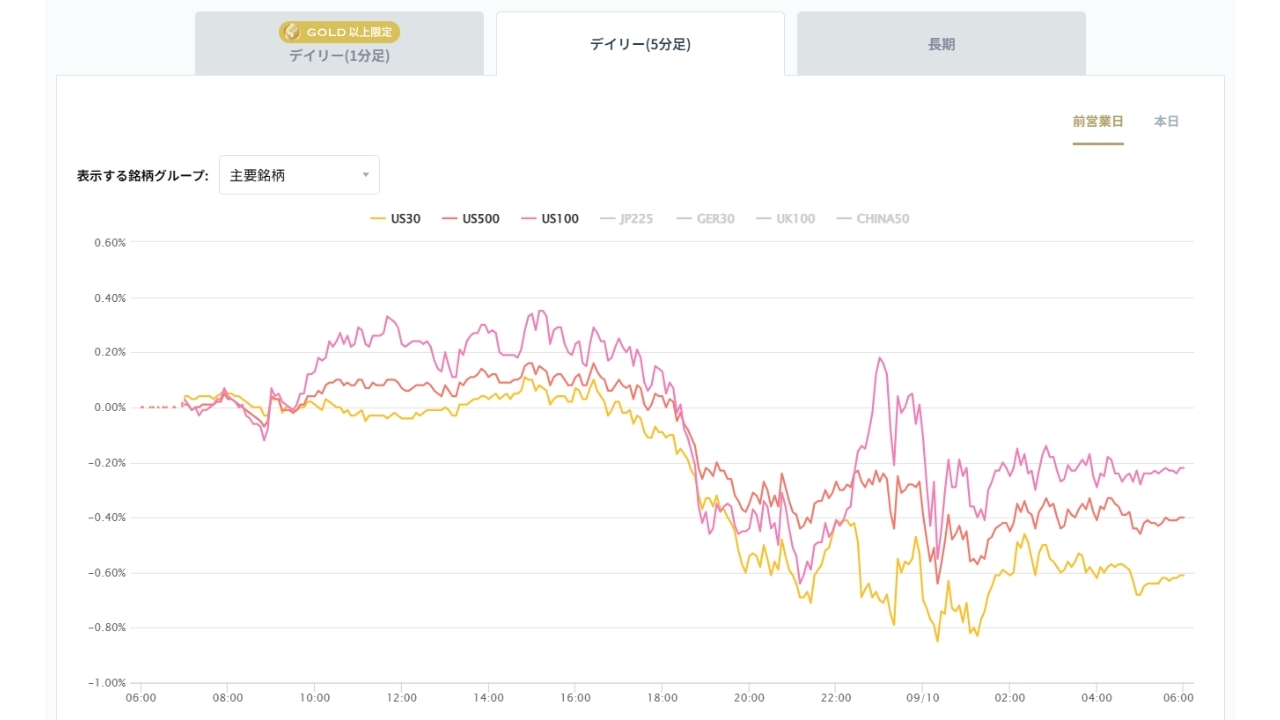Viewport: 1280px width, 720px height.
Task: Toggle US30 series visibility in legend
Action: click(x=396, y=219)
